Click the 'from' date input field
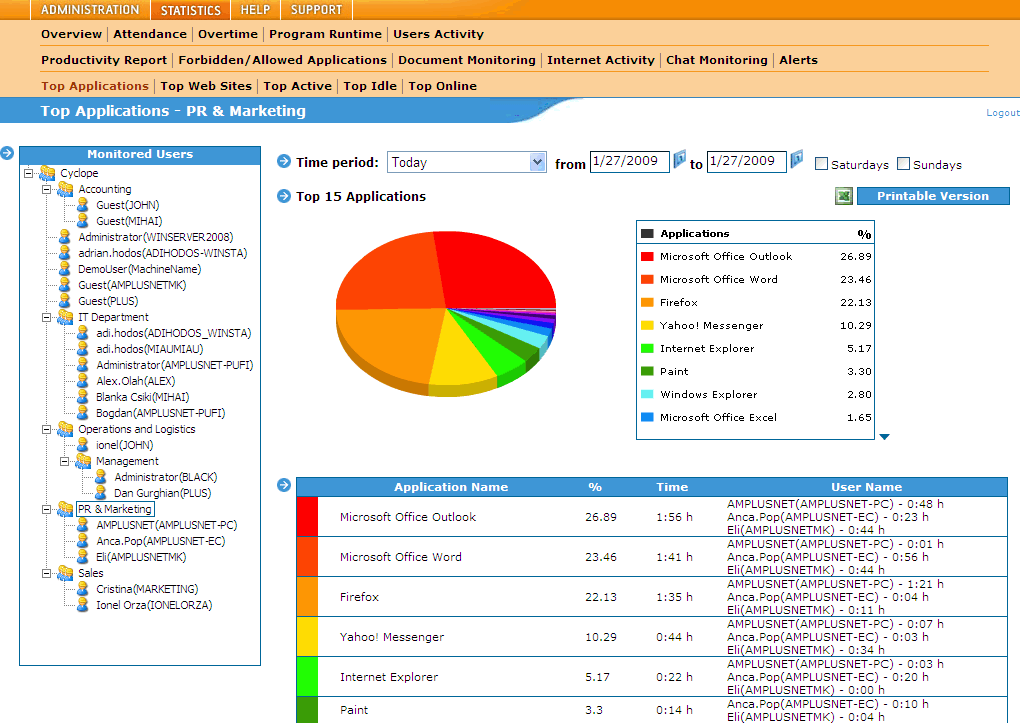1020x723 pixels. pos(630,161)
